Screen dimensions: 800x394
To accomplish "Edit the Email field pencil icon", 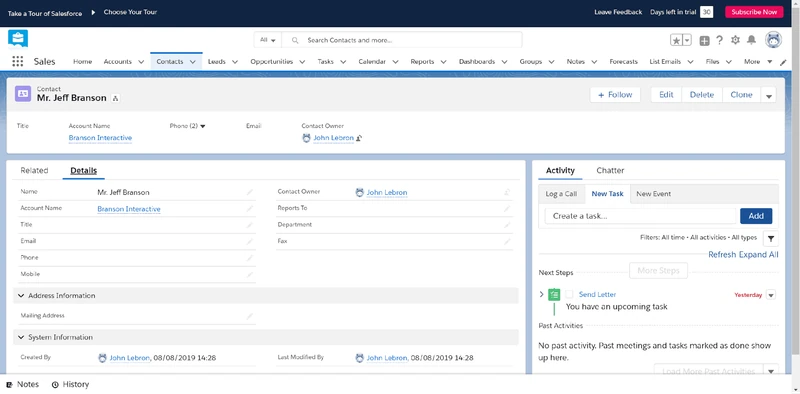I will click(249, 242).
